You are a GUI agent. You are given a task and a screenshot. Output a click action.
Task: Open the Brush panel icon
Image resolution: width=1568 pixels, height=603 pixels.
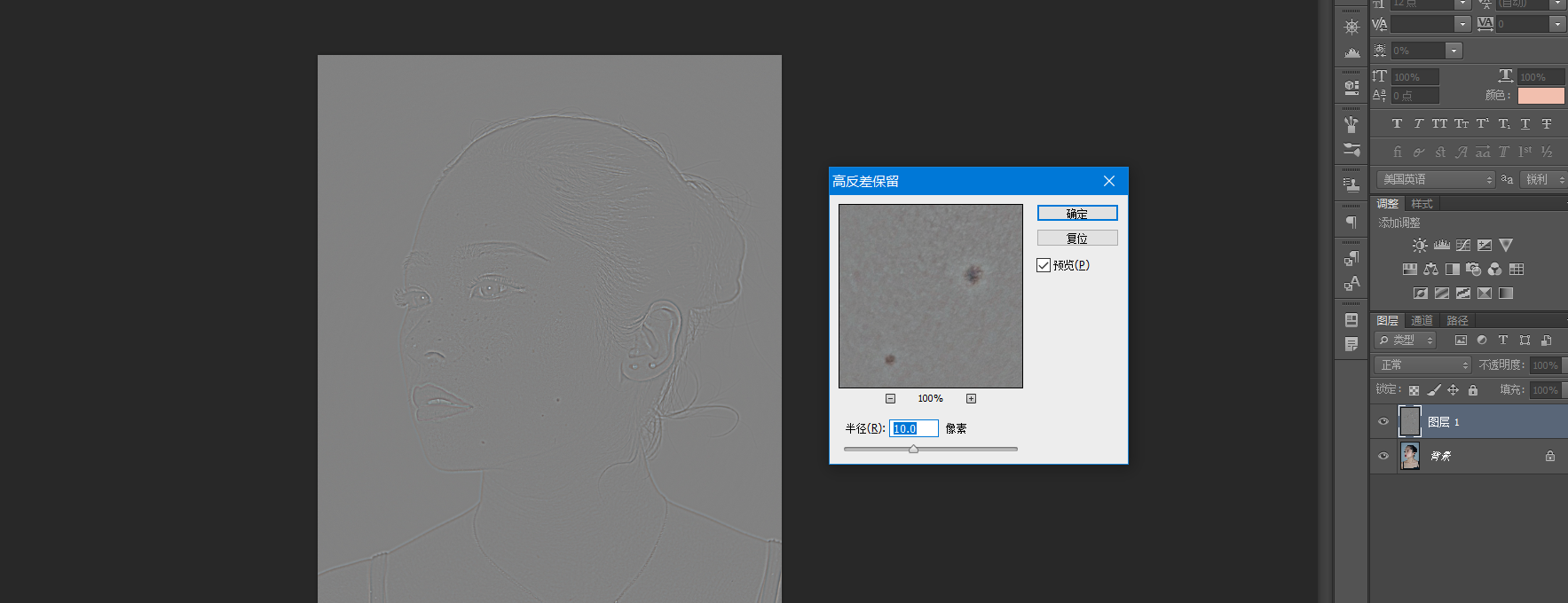[x=1351, y=150]
